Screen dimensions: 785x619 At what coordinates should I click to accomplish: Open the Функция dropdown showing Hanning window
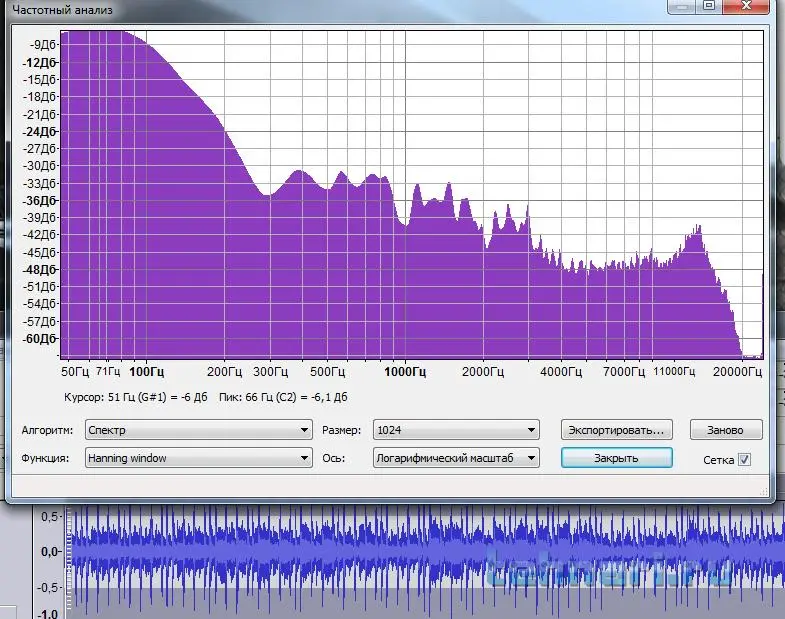[198, 458]
